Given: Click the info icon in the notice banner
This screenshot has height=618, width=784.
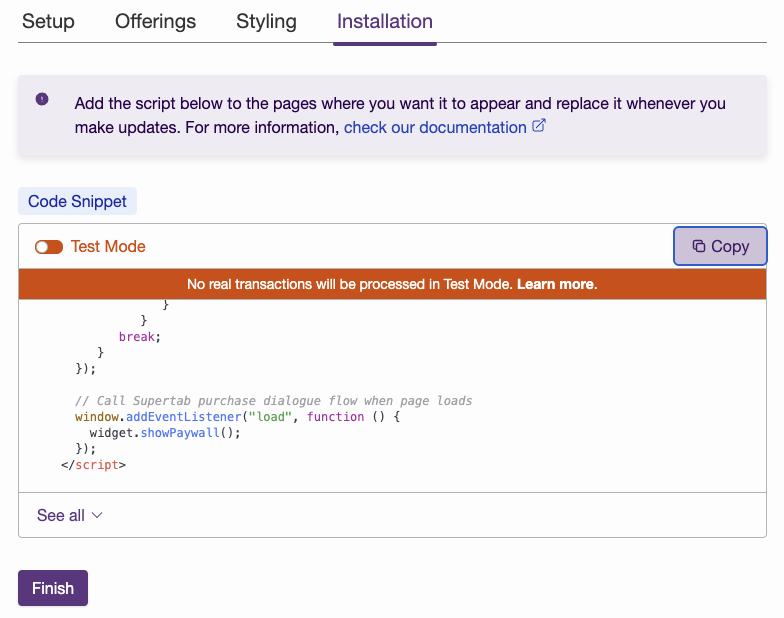Looking at the screenshot, I should [x=42, y=99].
